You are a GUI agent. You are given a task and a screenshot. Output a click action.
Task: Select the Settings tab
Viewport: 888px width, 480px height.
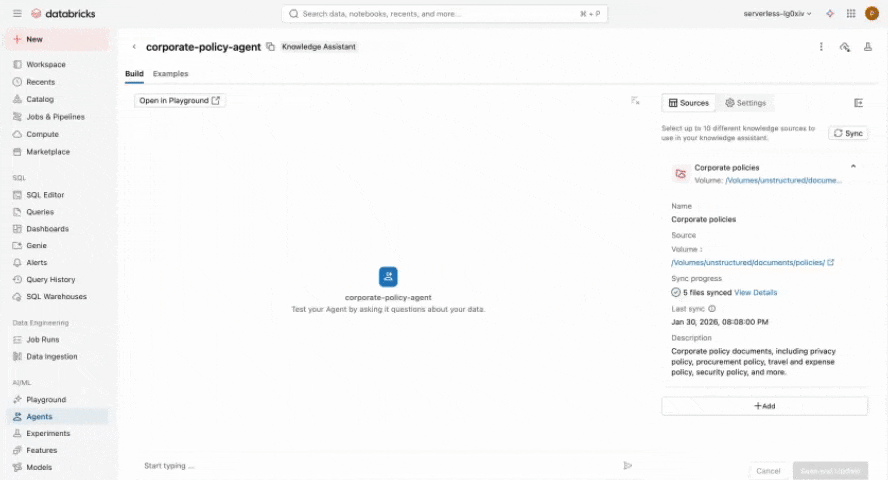tap(745, 103)
